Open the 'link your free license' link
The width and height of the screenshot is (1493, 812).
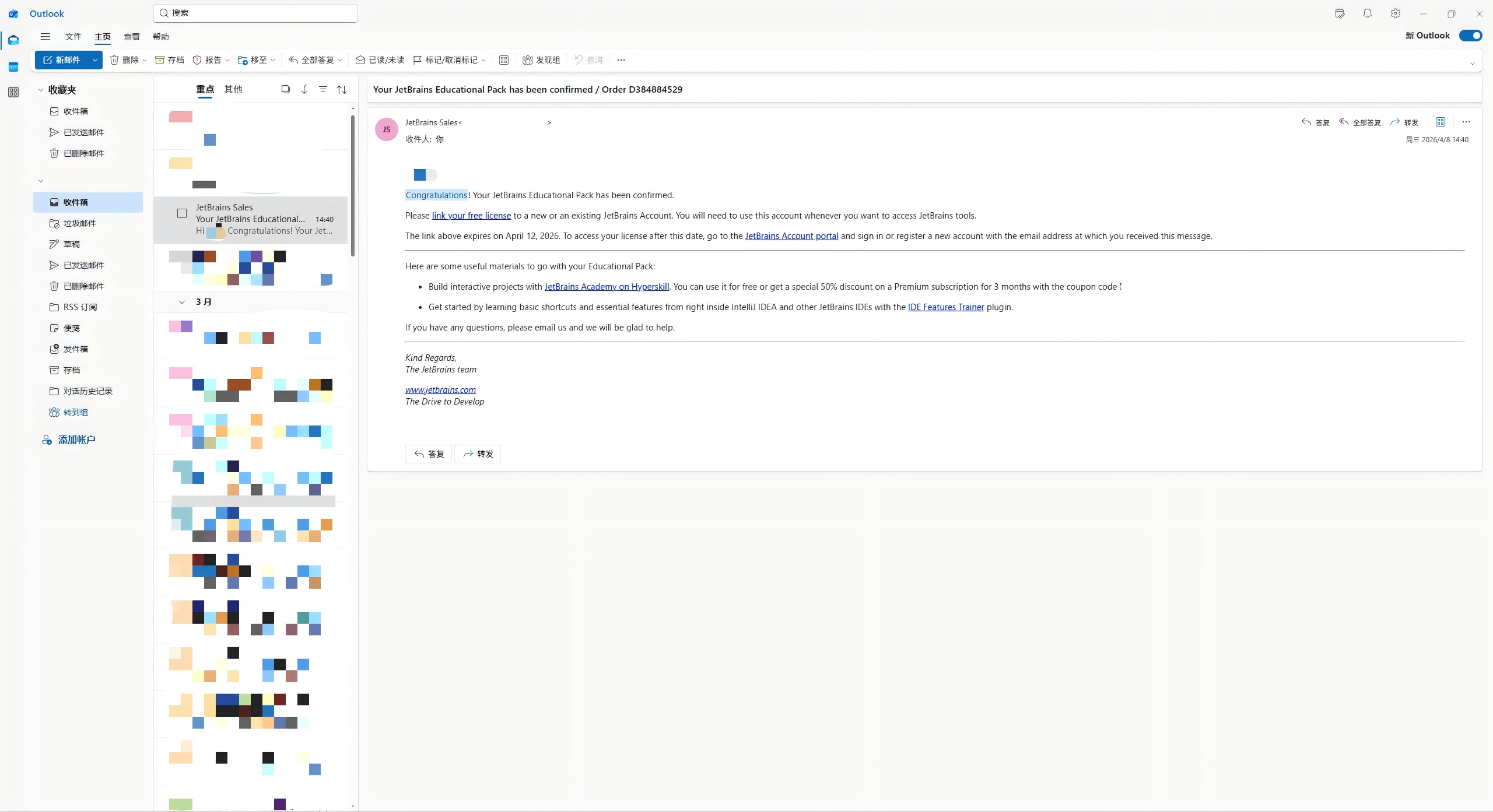tap(471, 216)
